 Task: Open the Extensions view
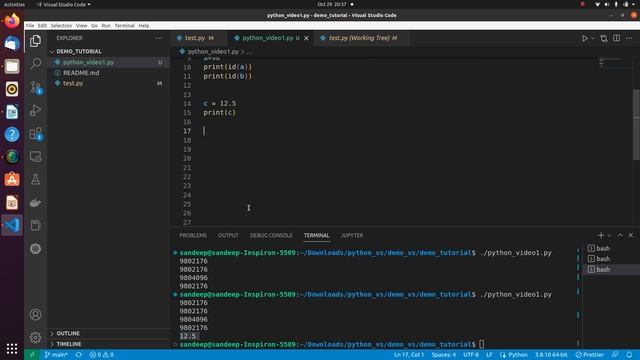pos(36,133)
